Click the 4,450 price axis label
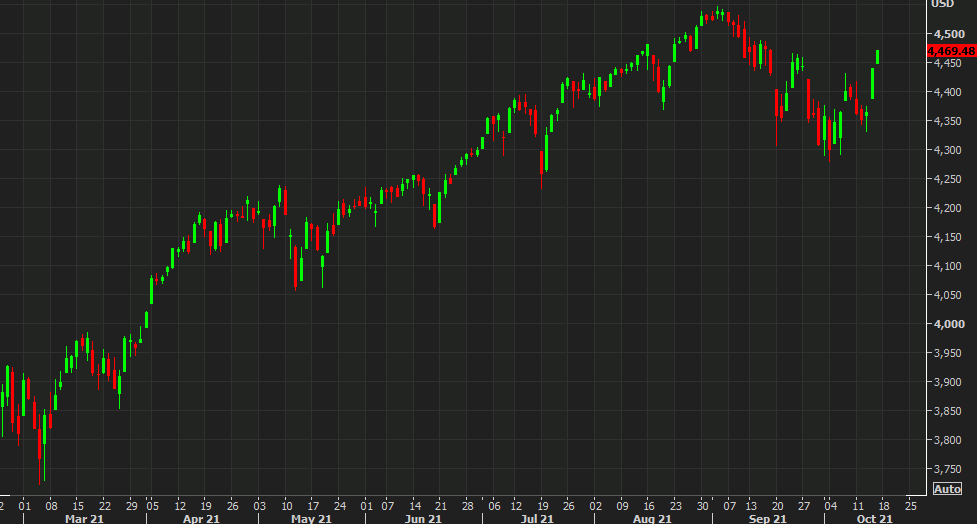Screen dimensions: 977x524 (947, 63)
